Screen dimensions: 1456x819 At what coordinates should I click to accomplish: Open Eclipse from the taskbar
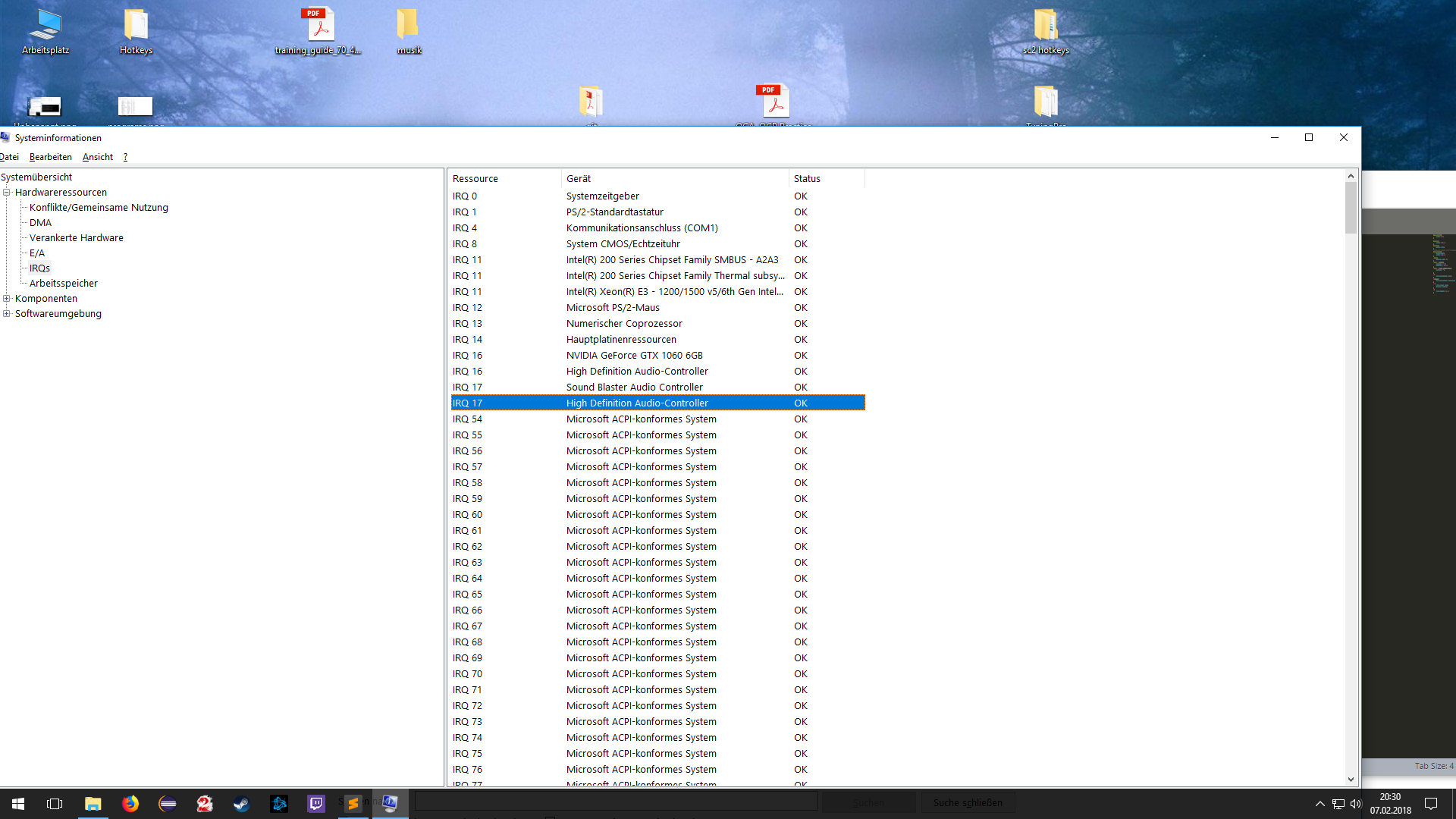(168, 804)
